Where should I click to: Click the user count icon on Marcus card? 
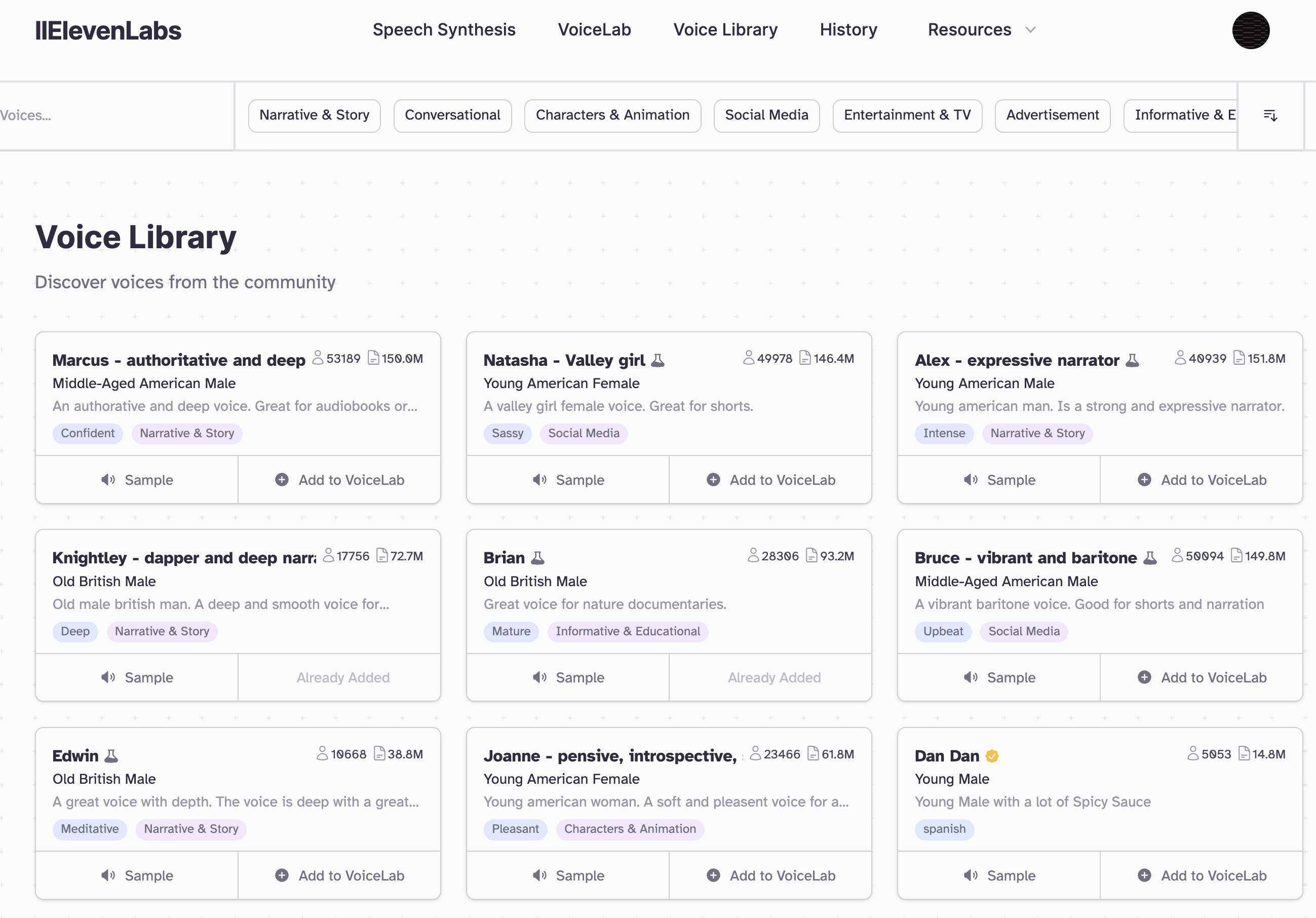coord(318,358)
